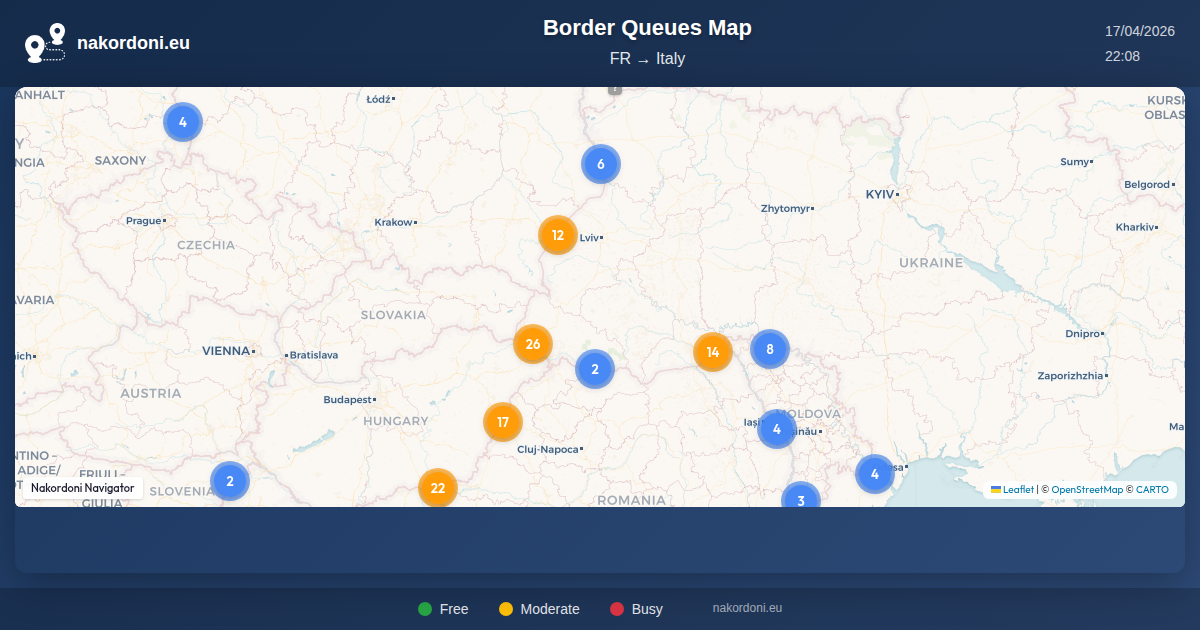Expand the blue 8 cluster marker
The height and width of the screenshot is (630, 1200).
[770, 349]
